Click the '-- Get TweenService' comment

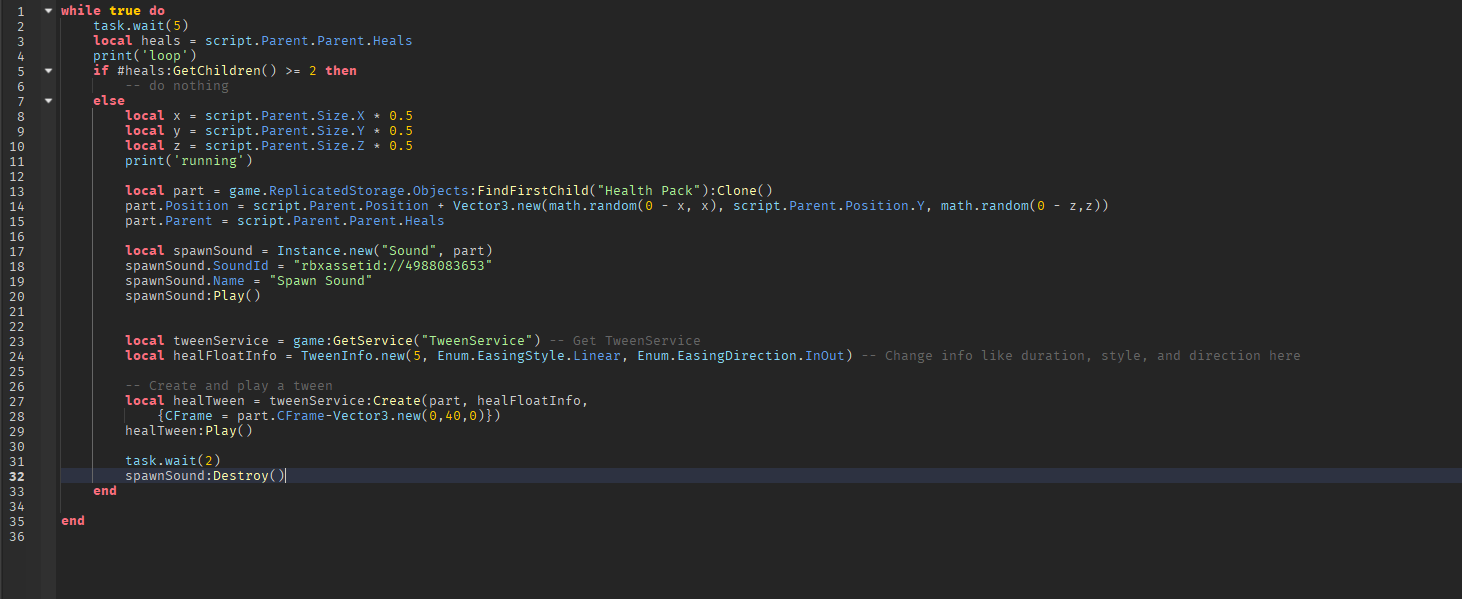click(x=625, y=341)
